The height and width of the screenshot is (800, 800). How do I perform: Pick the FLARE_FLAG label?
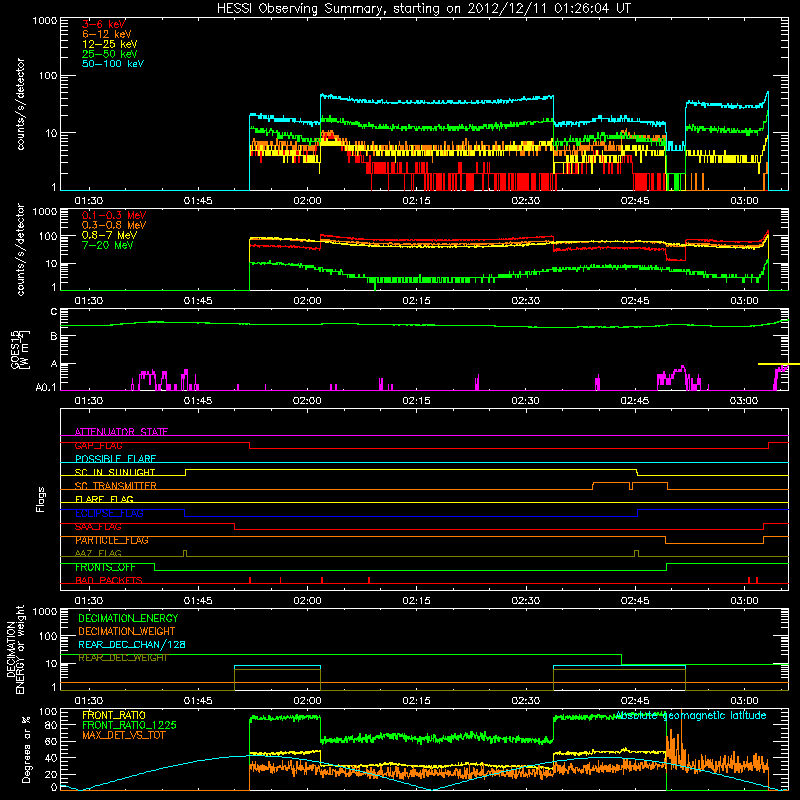click(104, 499)
